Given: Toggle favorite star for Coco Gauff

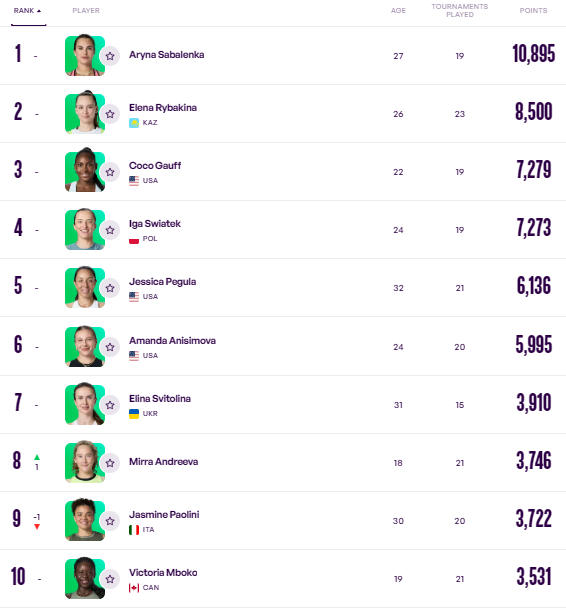Looking at the screenshot, I should tap(110, 172).
